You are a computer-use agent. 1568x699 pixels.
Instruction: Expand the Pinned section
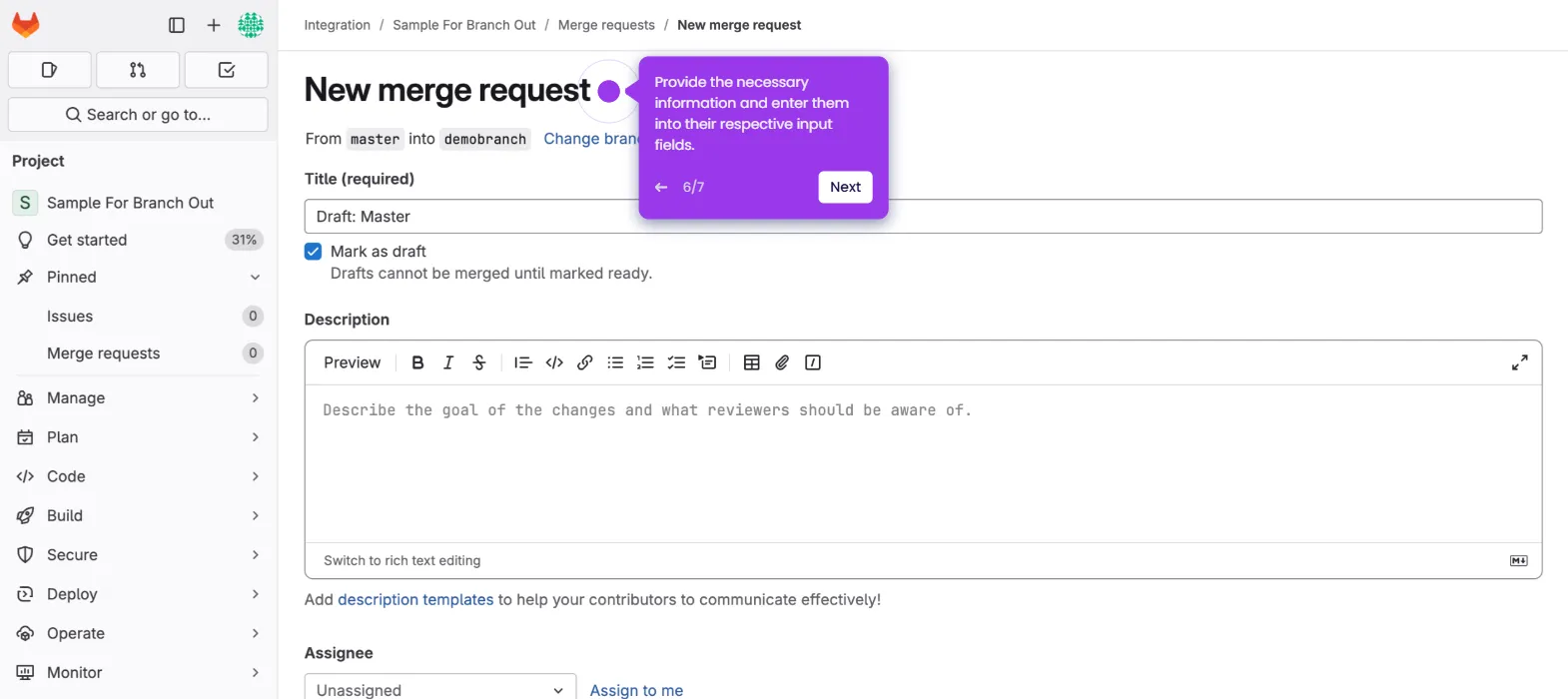[139, 277]
